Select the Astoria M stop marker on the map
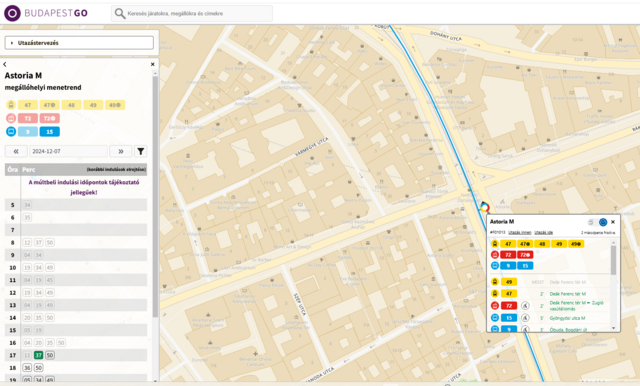Image resolution: width=640 pixels, height=386 pixels. click(484, 207)
